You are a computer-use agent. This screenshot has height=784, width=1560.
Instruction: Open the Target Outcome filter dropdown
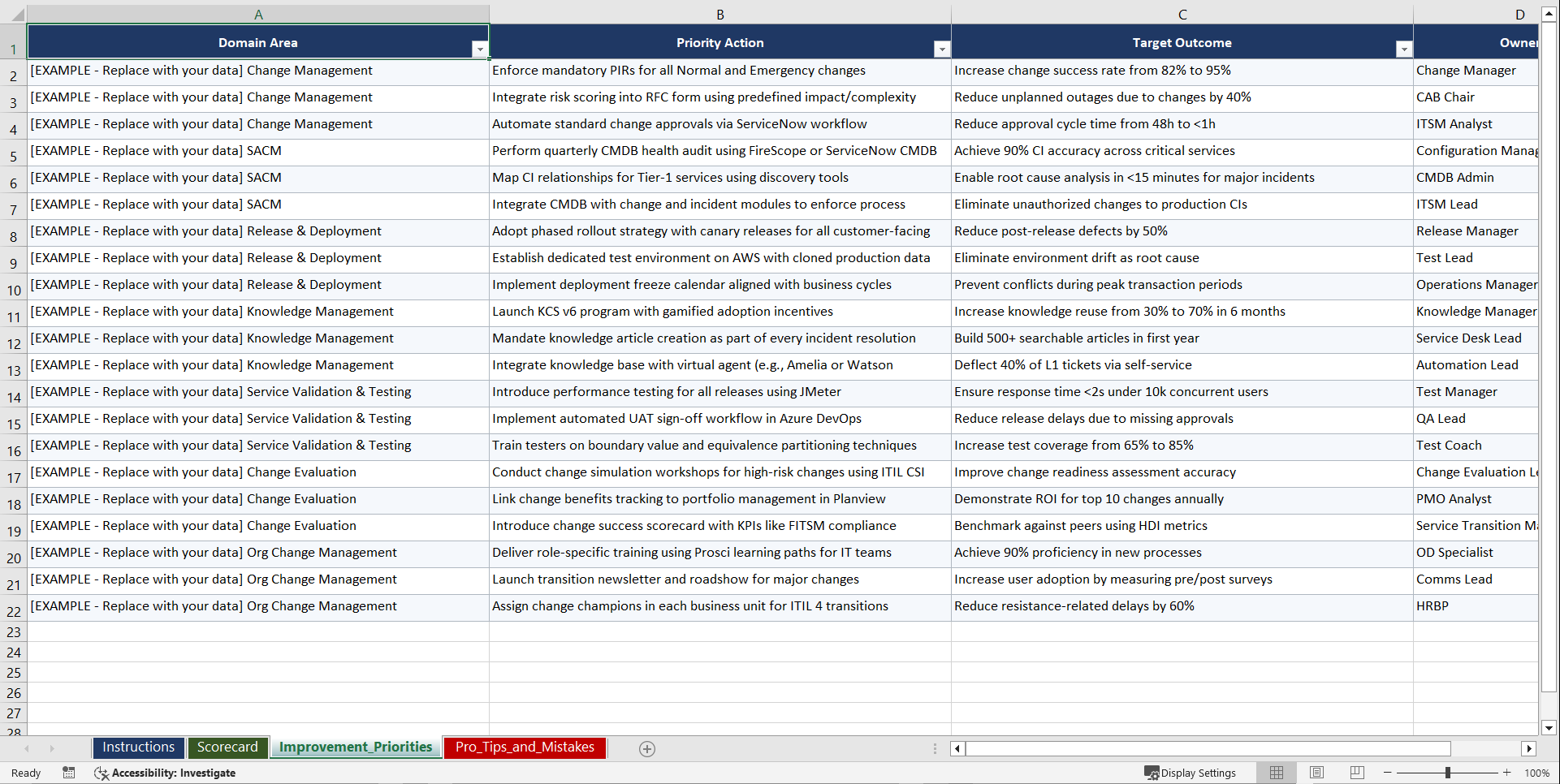1404,49
